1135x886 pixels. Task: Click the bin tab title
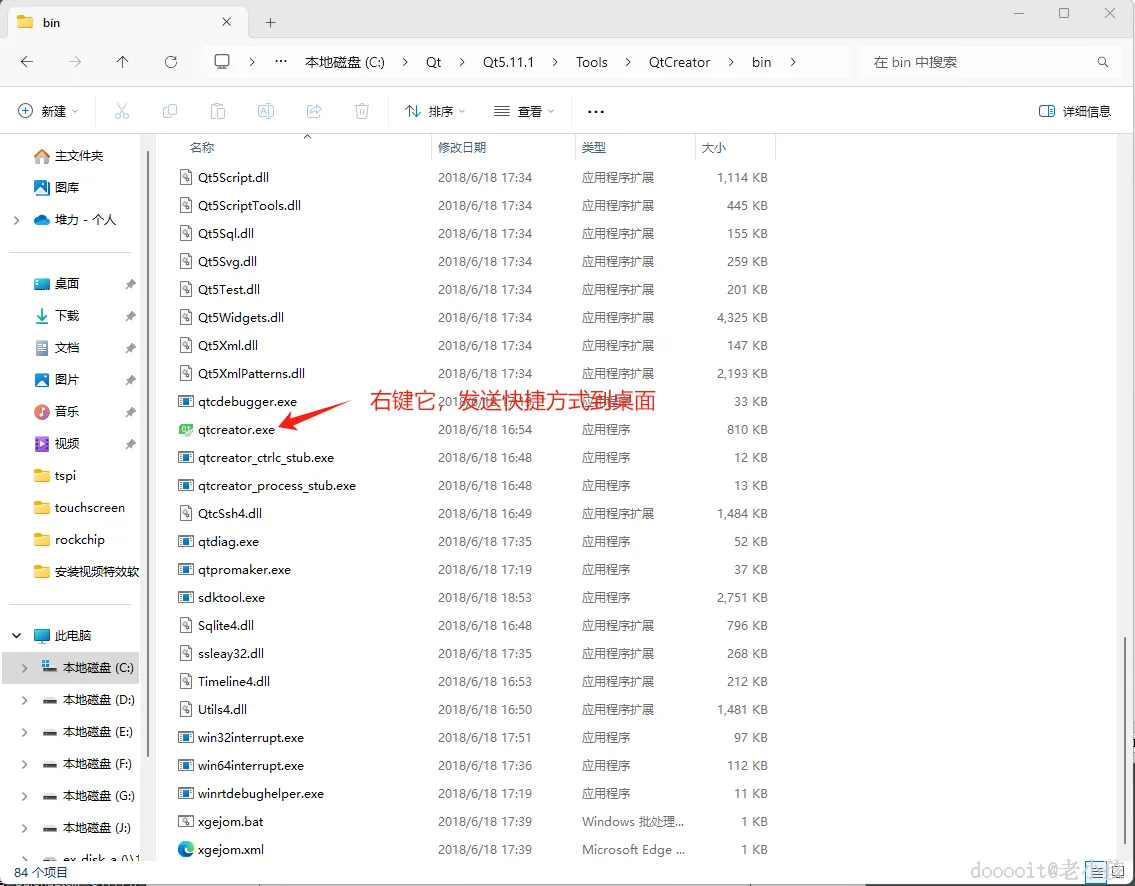(51, 22)
